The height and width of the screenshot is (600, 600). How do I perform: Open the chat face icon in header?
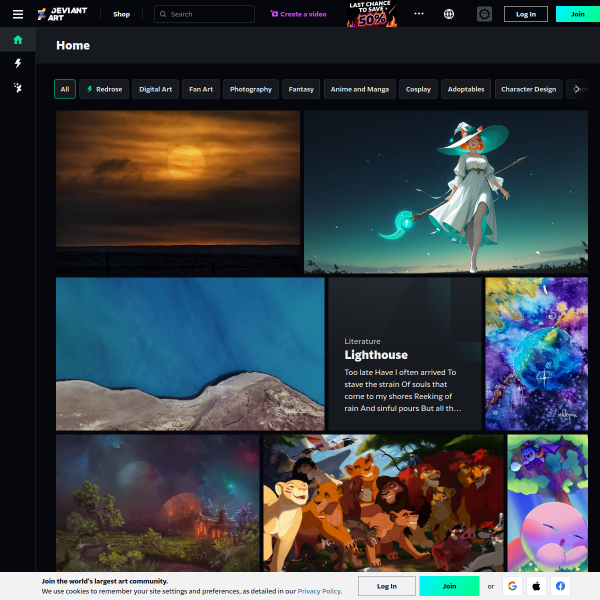(x=484, y=14)
